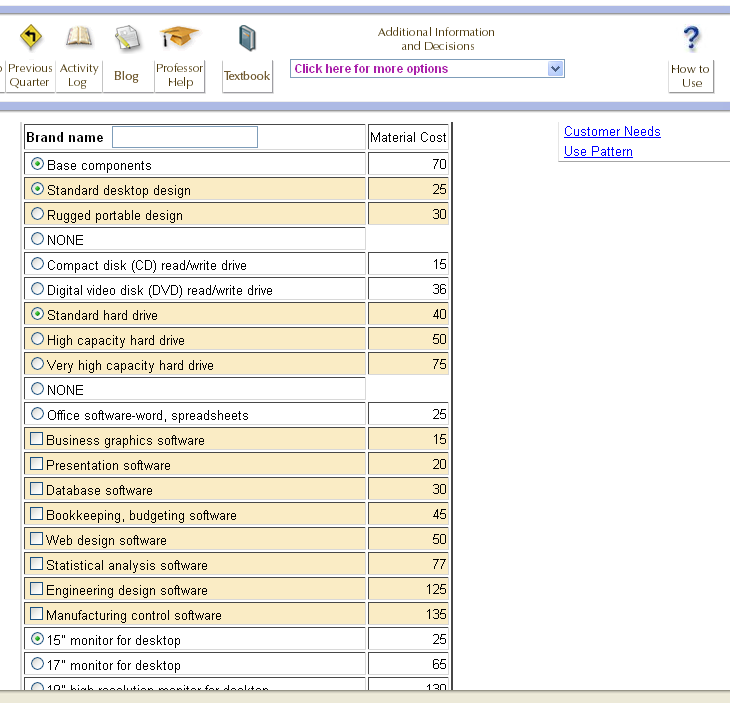This screenshot has width=730, height=703.
Task: Select the Rugged portable design radio button
Action: pyautogui.click(x=37, y=214)
